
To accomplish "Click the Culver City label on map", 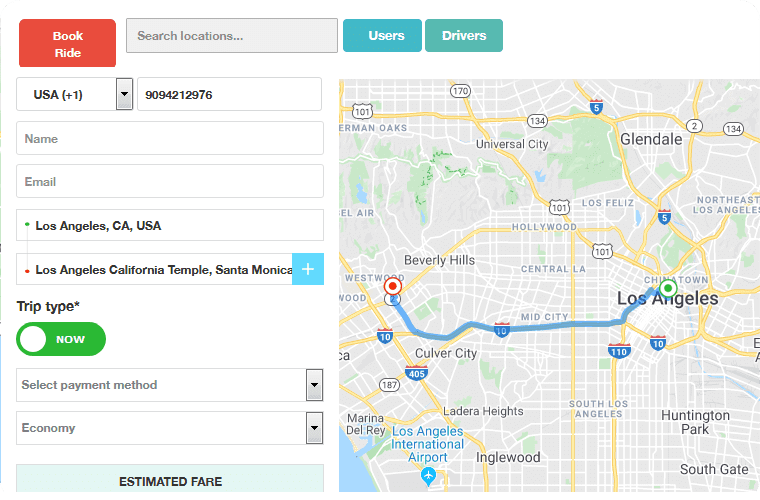I will pos(446,353).
